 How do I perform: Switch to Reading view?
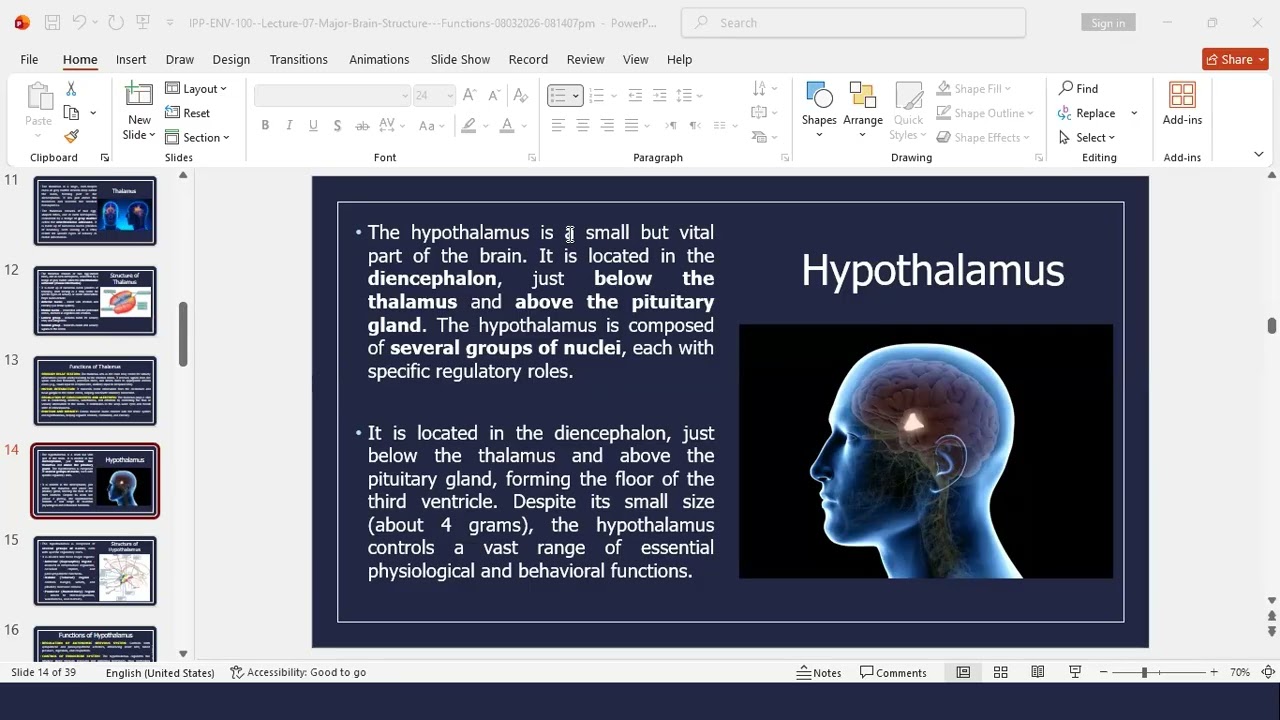click(x=1038, y=672)
